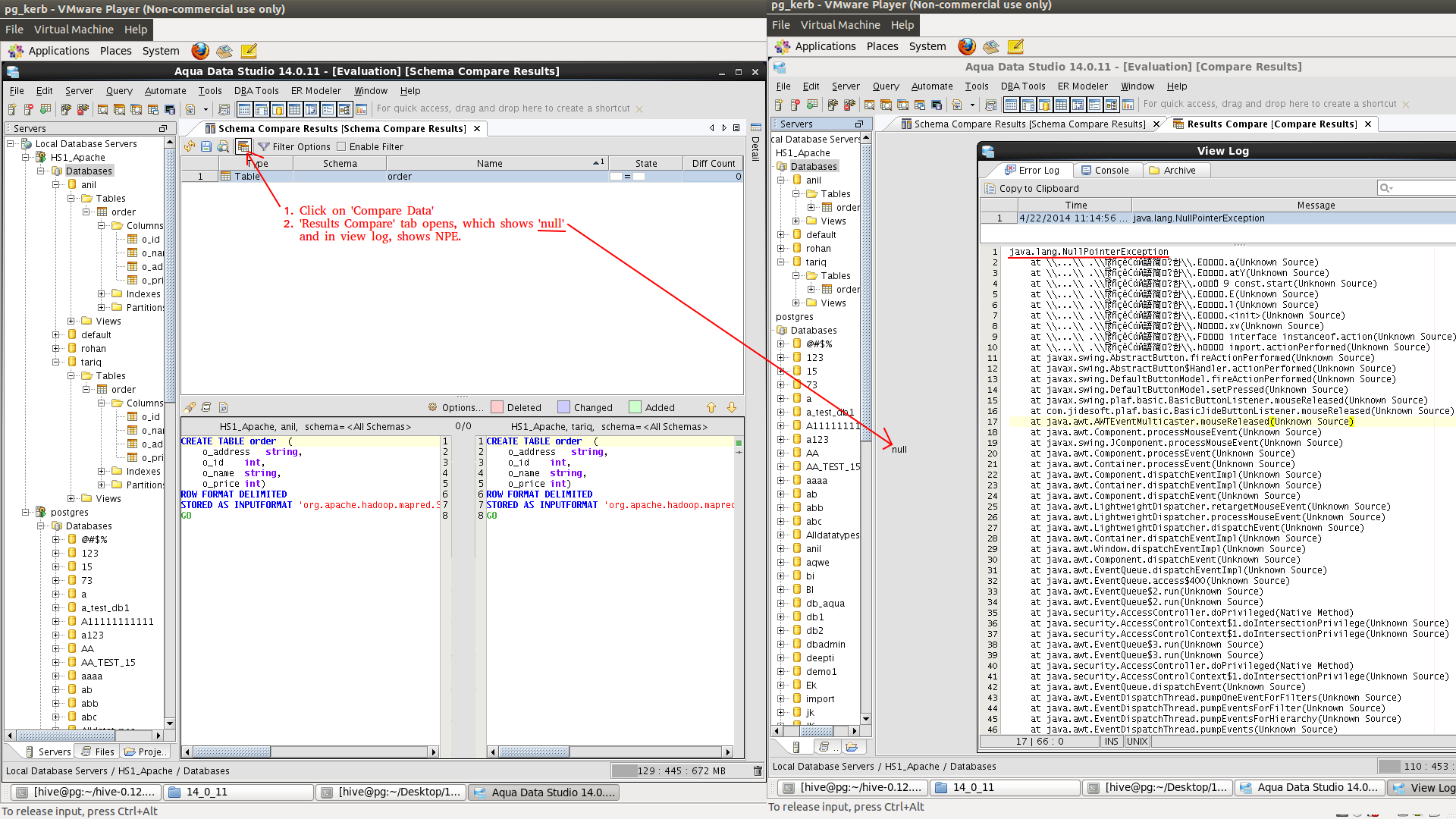Expand the rohan database node

(x=56, y=349)
